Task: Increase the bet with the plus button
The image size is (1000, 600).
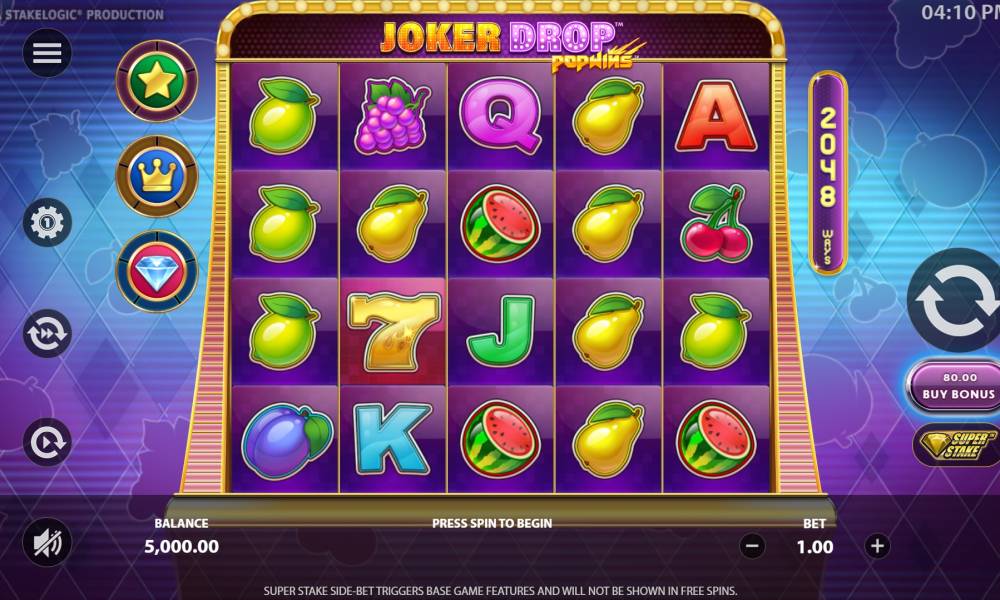Action: tap(878, 546)
